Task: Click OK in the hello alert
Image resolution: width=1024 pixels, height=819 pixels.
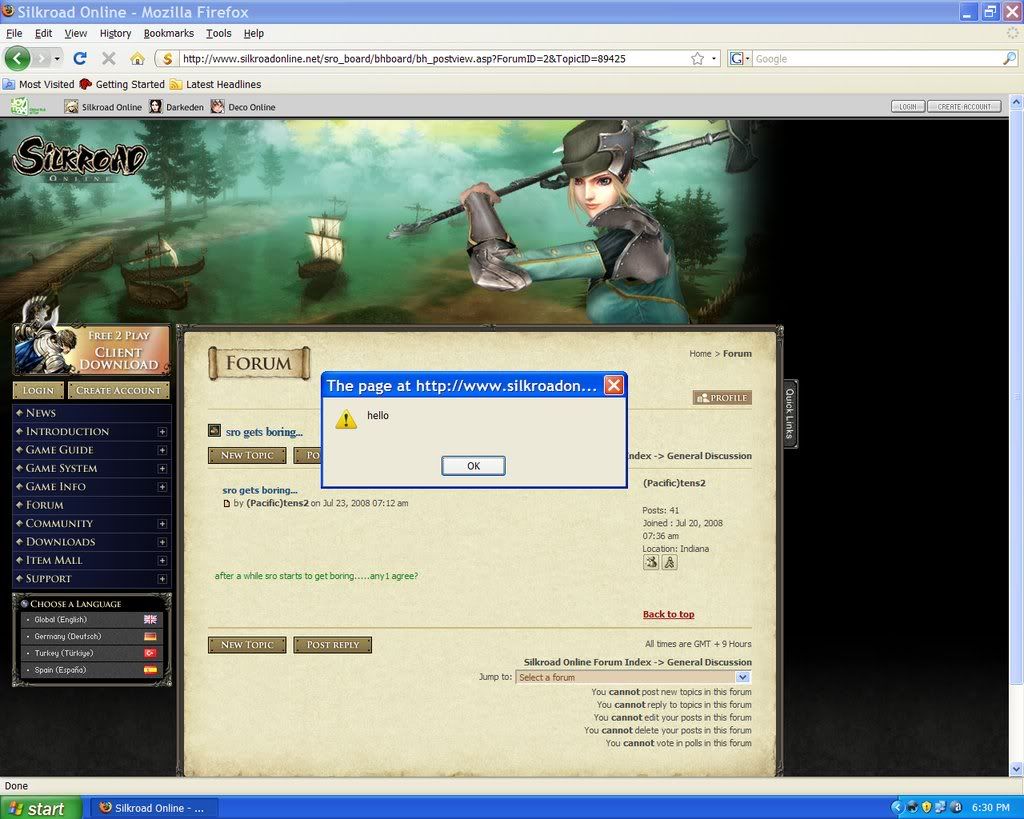Action: (473, 466)
